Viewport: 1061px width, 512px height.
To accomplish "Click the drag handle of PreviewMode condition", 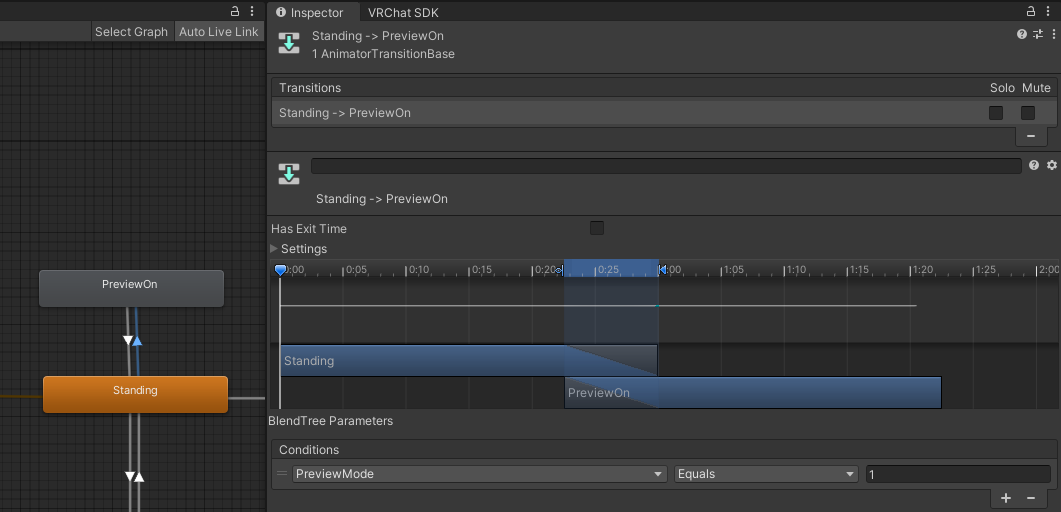I will pos(282,473).
